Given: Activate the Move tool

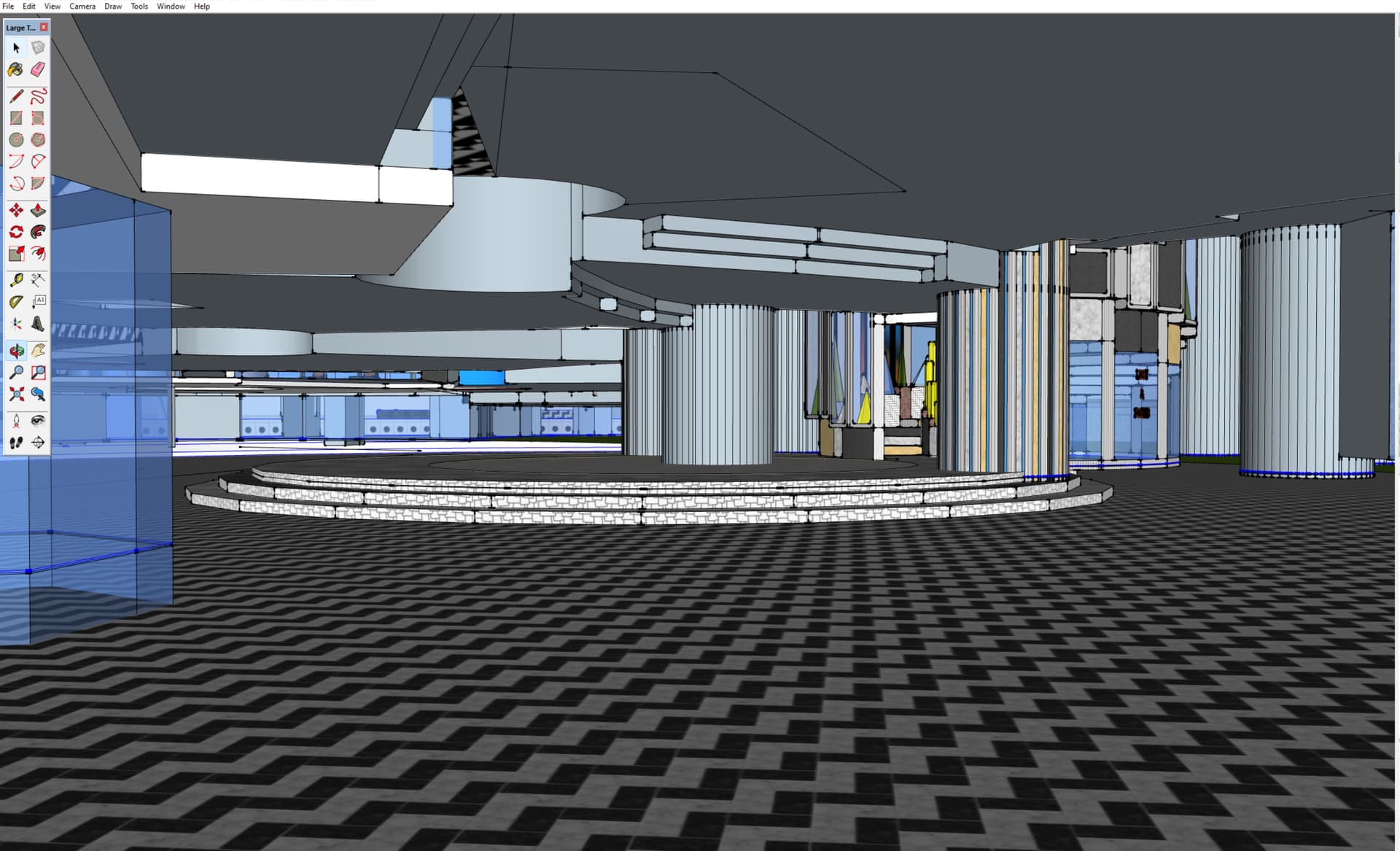Looking at the screenshot, I should pyautogui.click(x=16, y=211).
